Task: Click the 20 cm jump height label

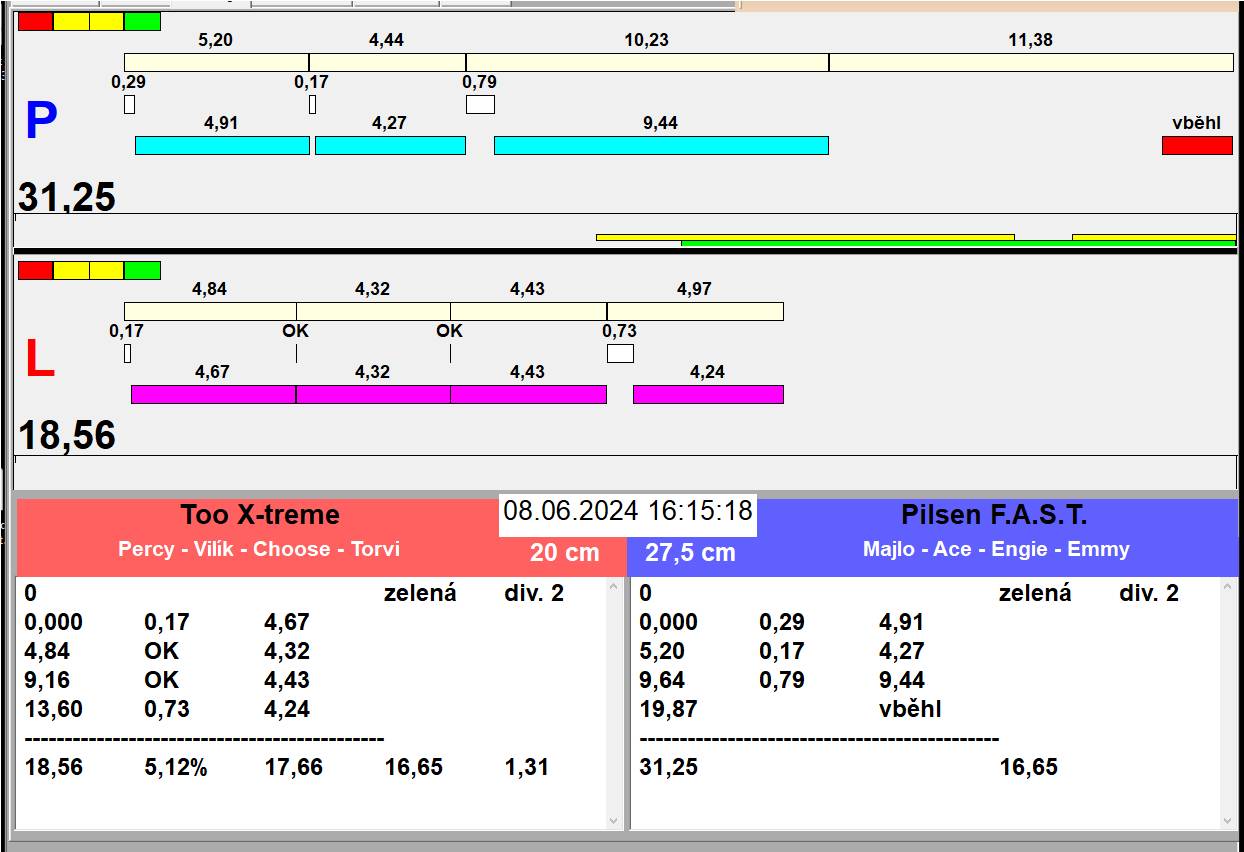Action: 564,552
